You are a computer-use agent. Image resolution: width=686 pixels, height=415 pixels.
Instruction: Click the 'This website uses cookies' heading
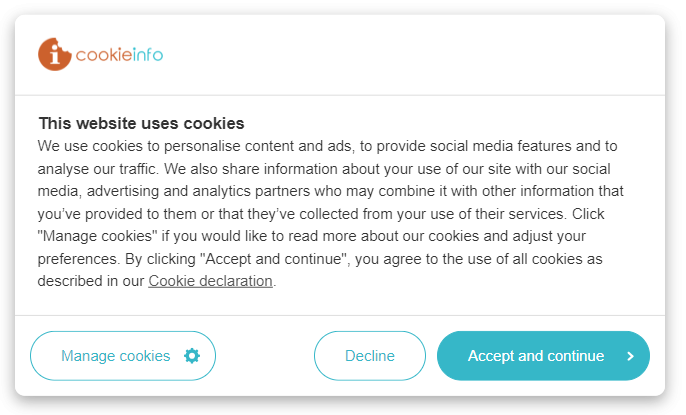(141, 123)
